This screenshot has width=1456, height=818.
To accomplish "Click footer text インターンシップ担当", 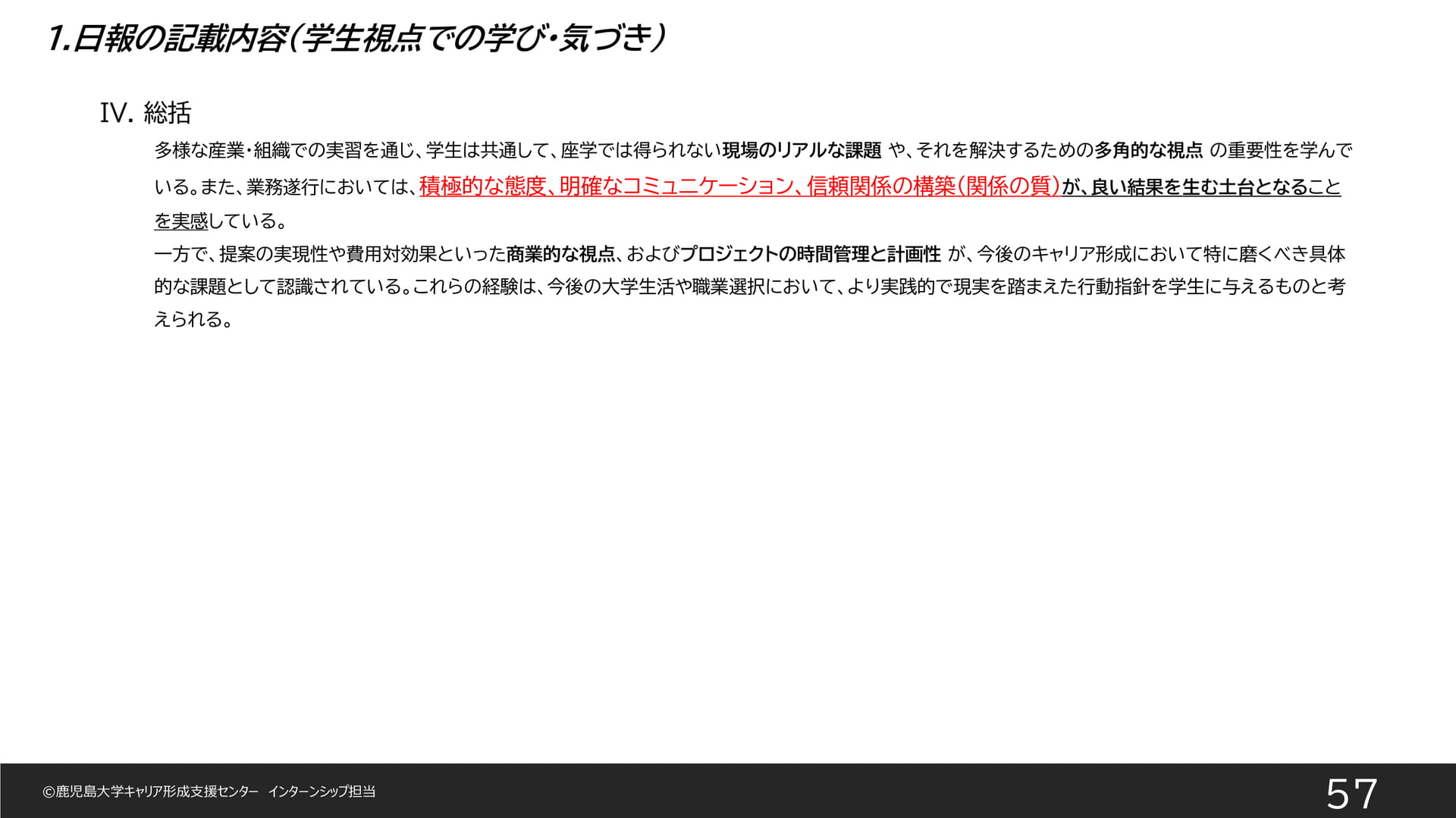I will 322,791.
